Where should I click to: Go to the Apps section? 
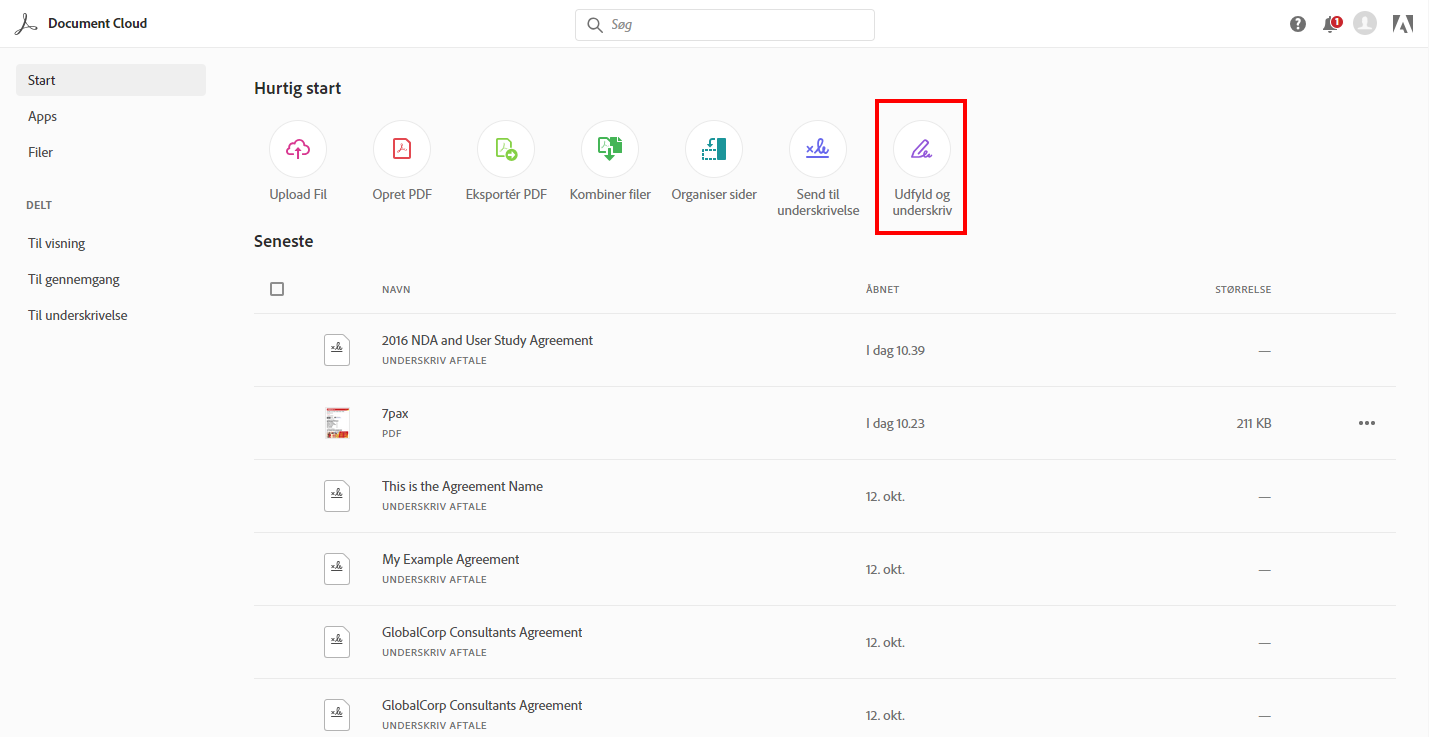pyautogui.click(x=43, y=116)
